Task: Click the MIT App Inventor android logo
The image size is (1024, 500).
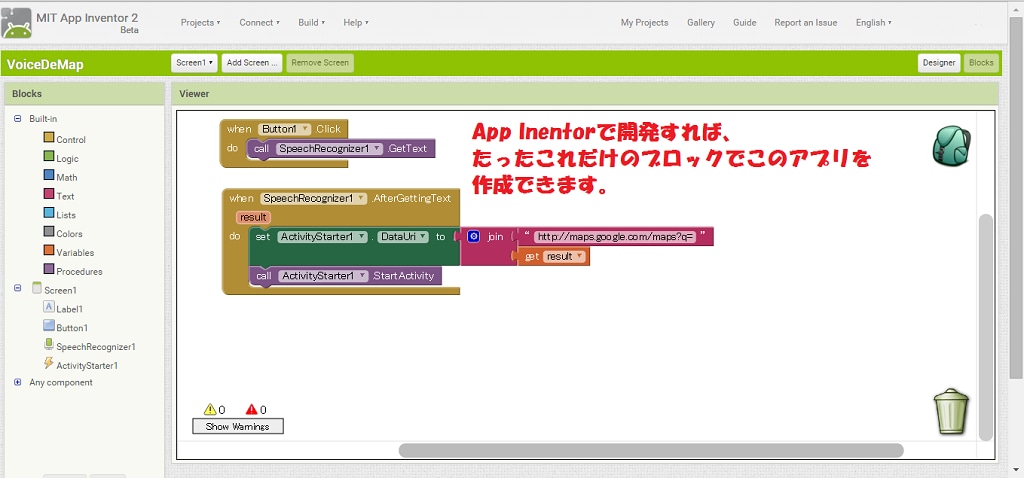Action: coord(16,23)
